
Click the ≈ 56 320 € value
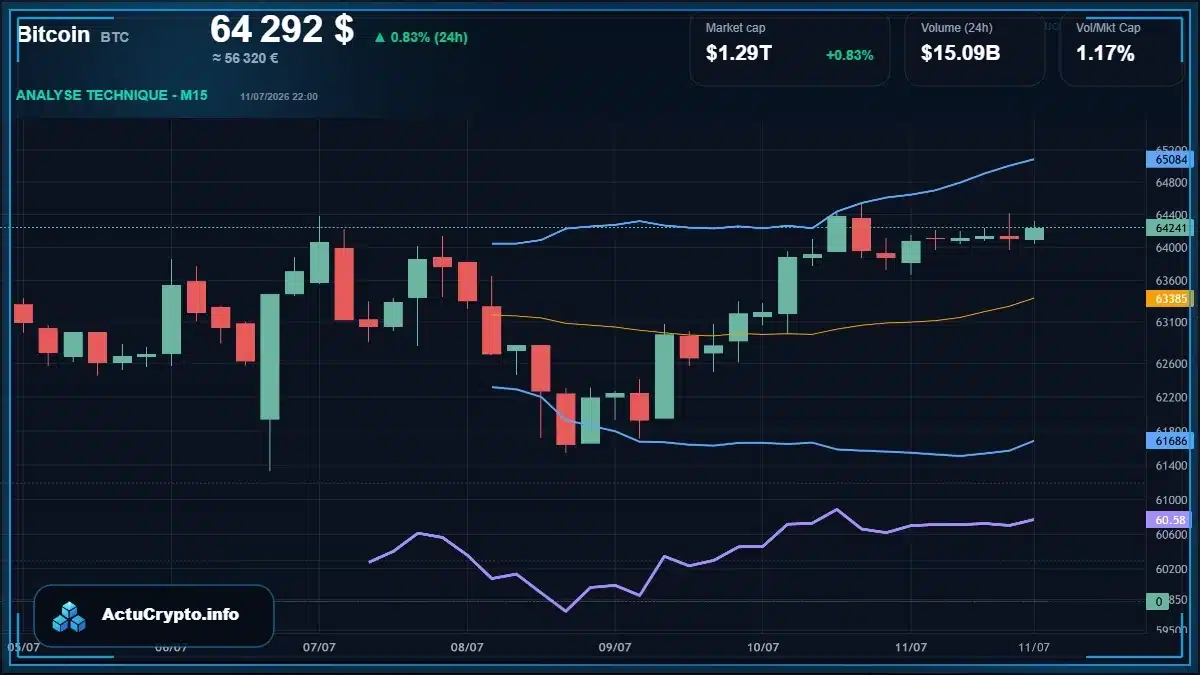click(245, 58)
